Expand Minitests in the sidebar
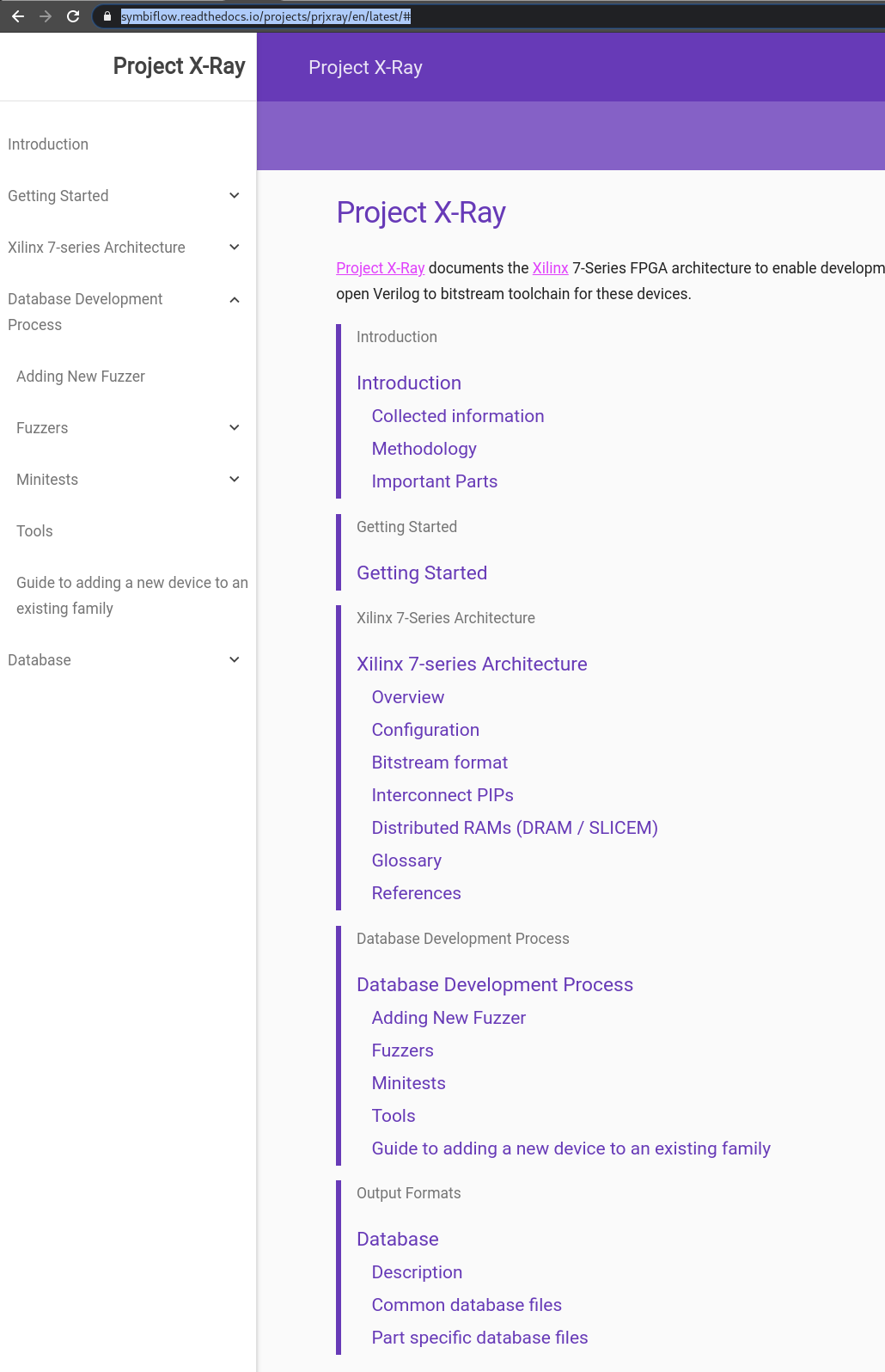Image resolution: width=885 pixels, height=1372 pixels. [x=234, y=479]
